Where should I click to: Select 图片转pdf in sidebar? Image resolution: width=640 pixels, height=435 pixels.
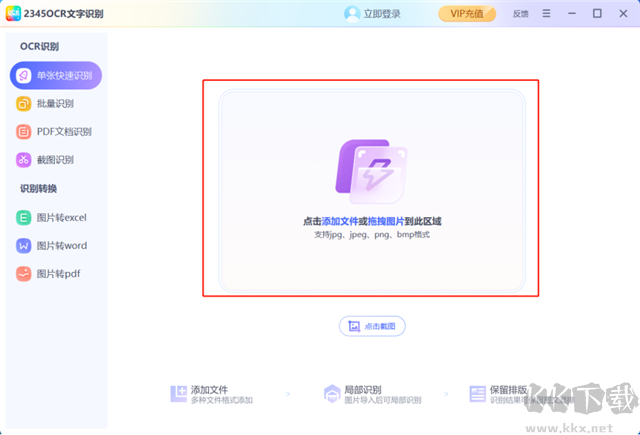(x=56, y=274)
